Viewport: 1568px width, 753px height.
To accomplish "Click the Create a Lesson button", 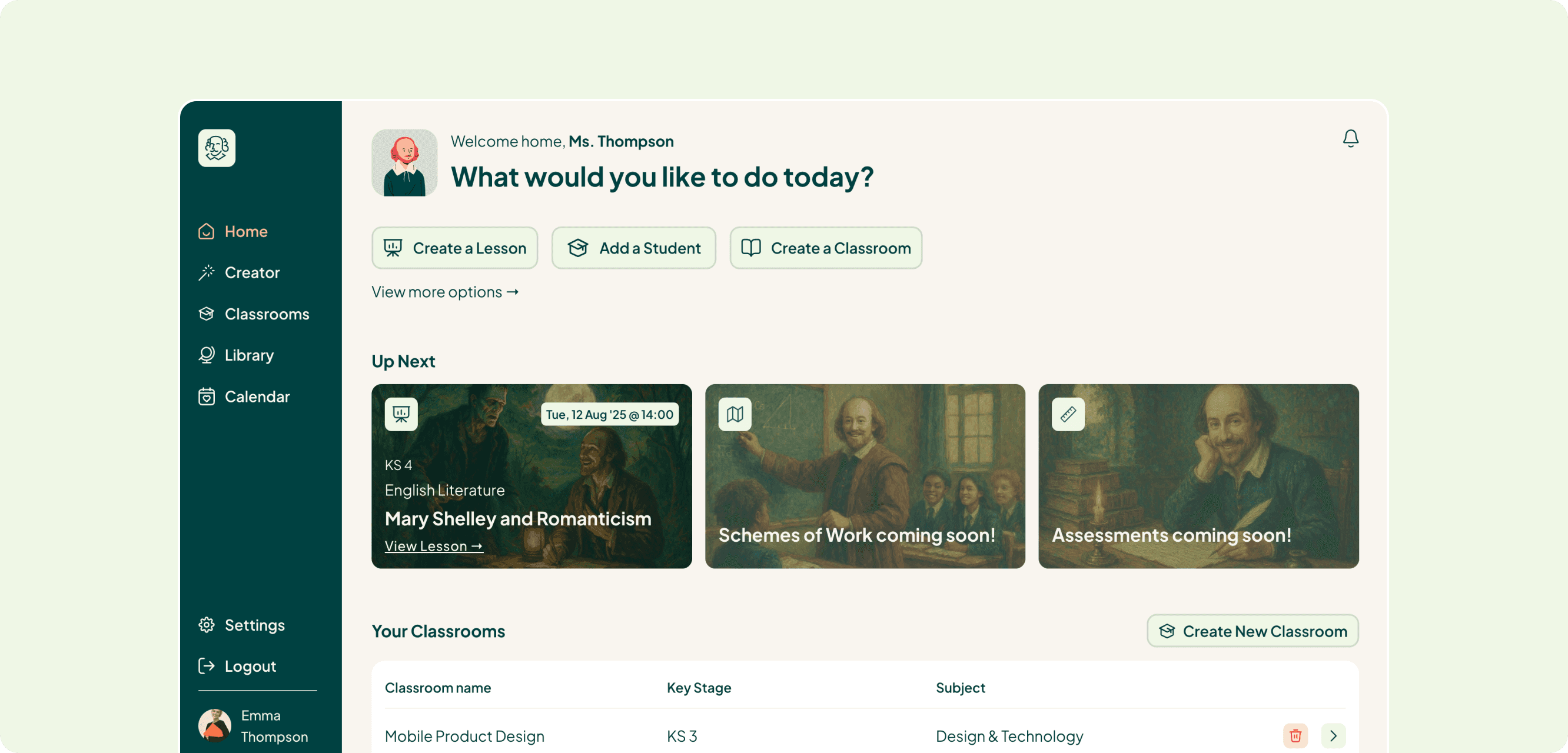I will (455, 248).
